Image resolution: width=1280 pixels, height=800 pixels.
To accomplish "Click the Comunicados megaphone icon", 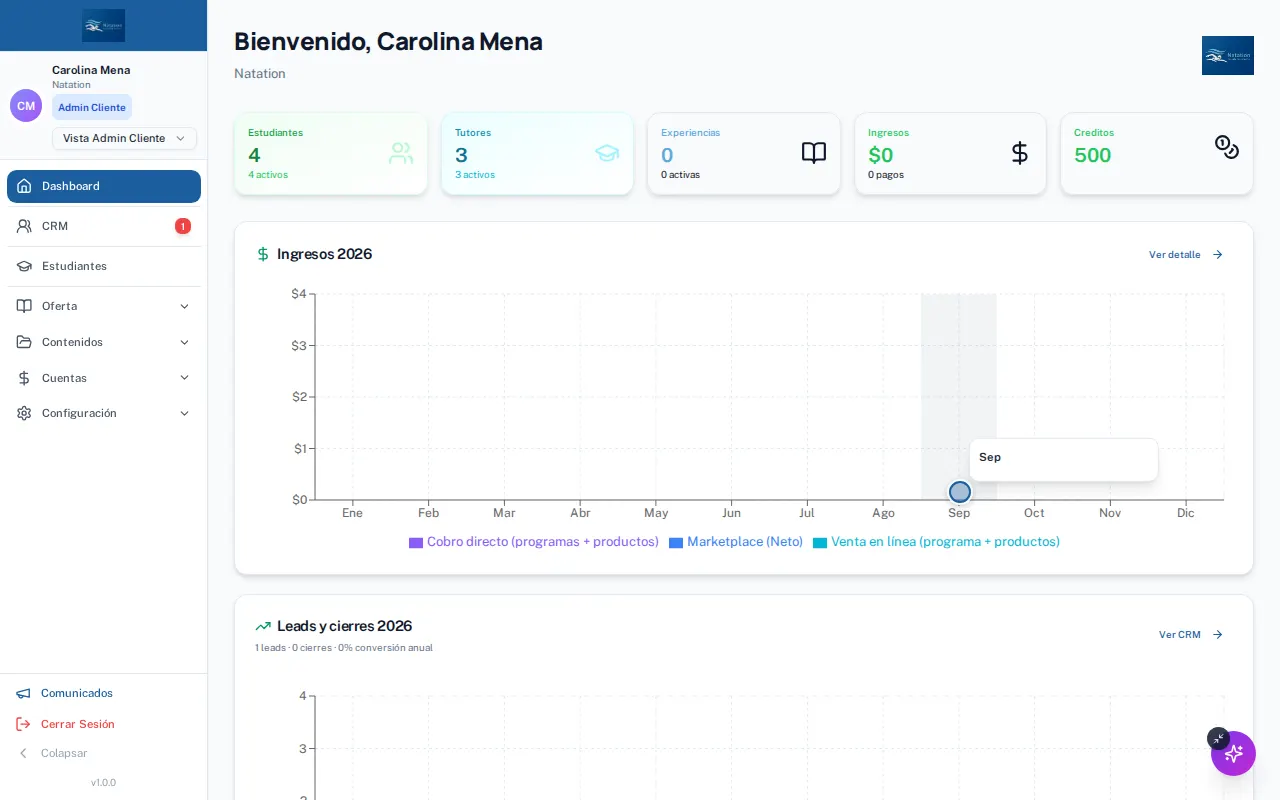I will [23, 693].
